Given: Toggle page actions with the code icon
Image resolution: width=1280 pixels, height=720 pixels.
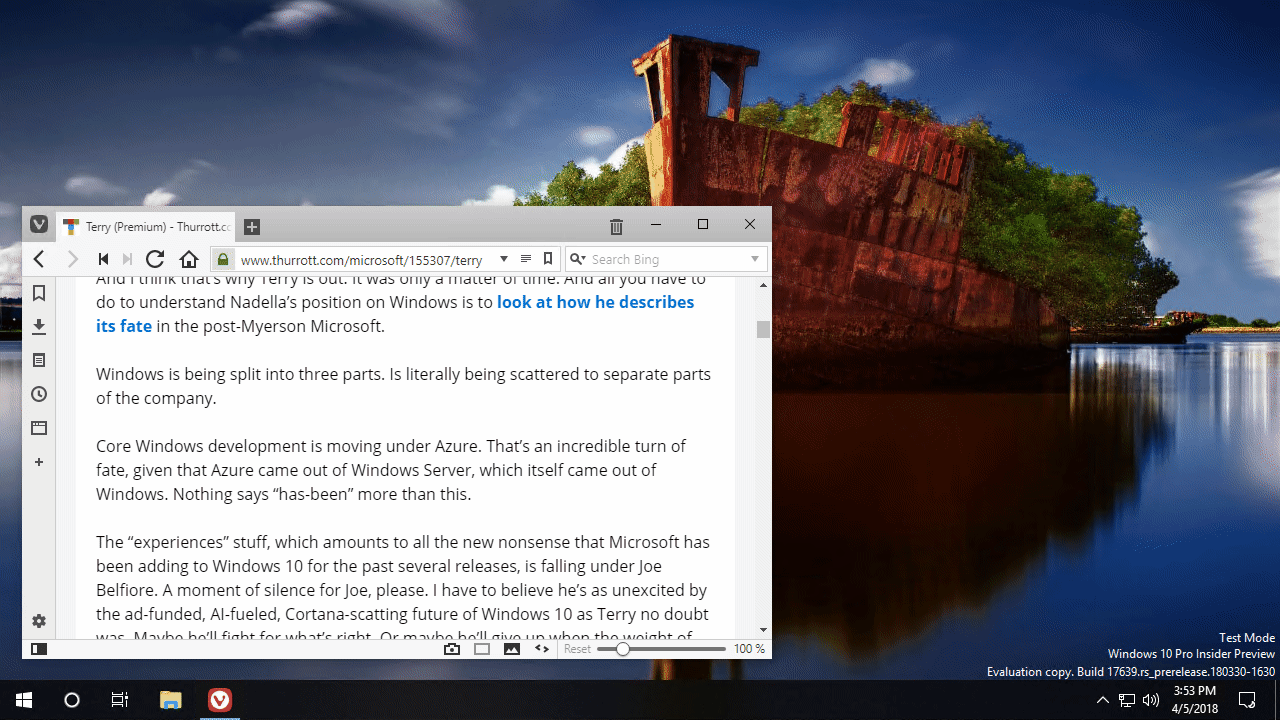Looking at the screenshot, I should (x=541, y=648).
